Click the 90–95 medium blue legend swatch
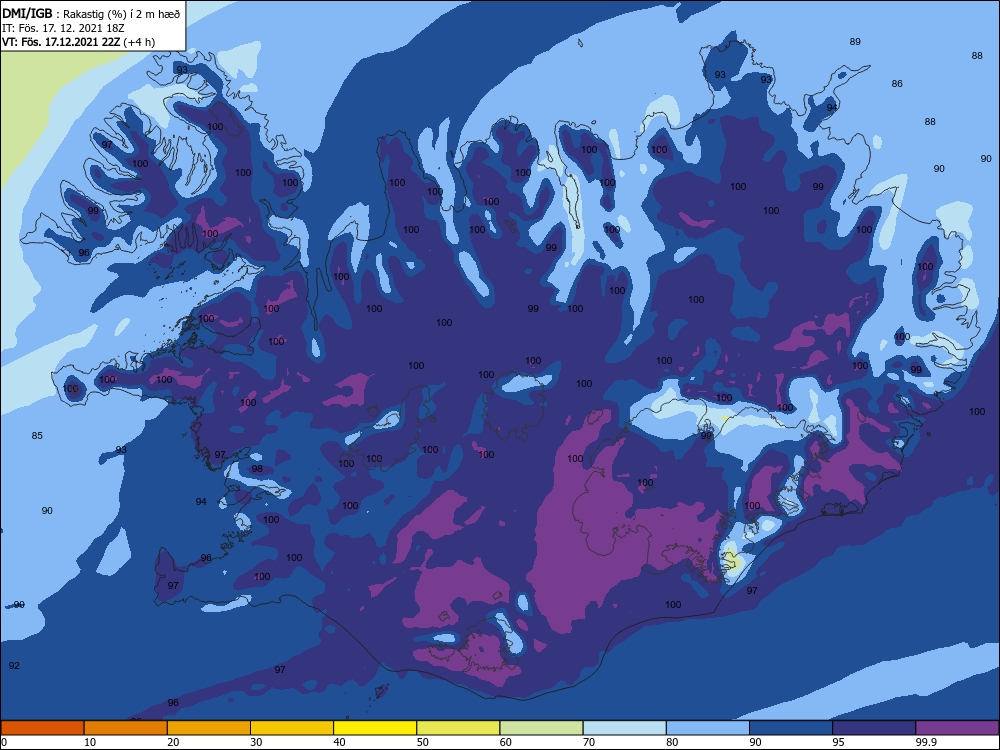The width and height of the screenshot is (1000, 750). (791, 728)
